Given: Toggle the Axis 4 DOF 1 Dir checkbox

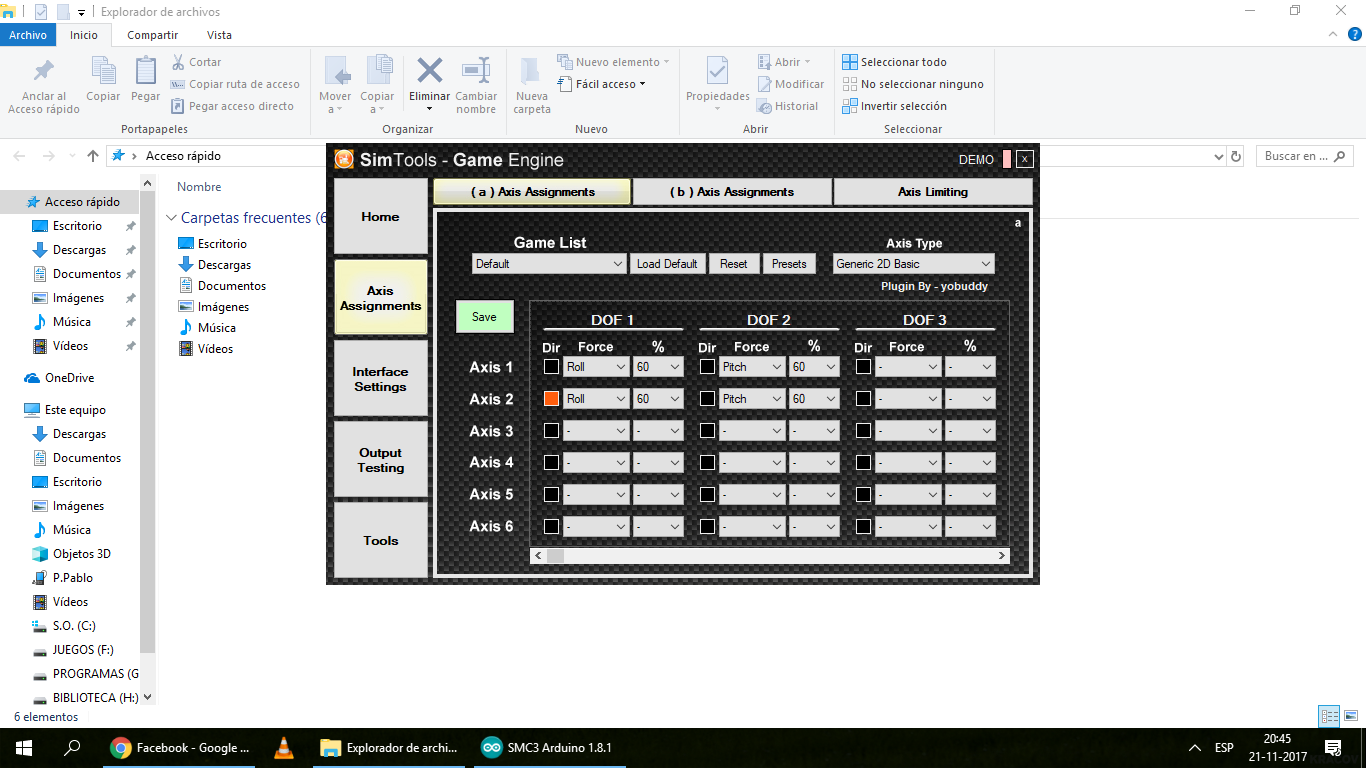Looking at the screenshot, I should click(551, 463).
